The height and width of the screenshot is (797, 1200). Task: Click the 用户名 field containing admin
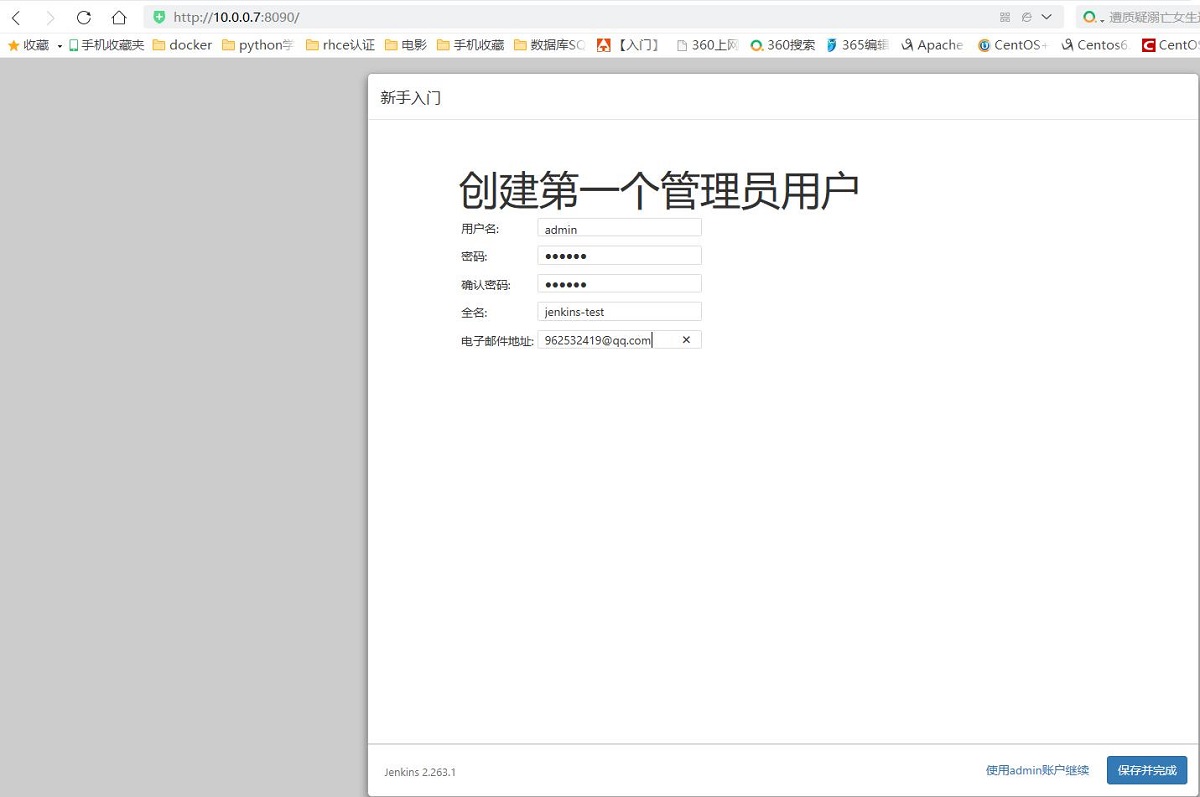[x=619, y=228]
